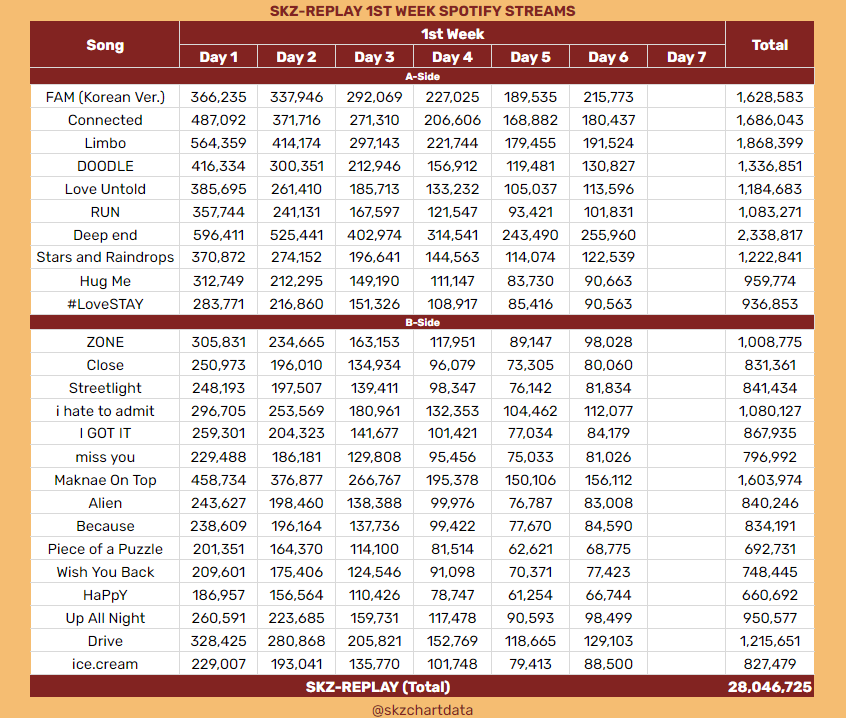Image resolution: width=846 pixels, height=718 pixels.
Task: Select the Total column header
Action: click(x=769, y=45)
